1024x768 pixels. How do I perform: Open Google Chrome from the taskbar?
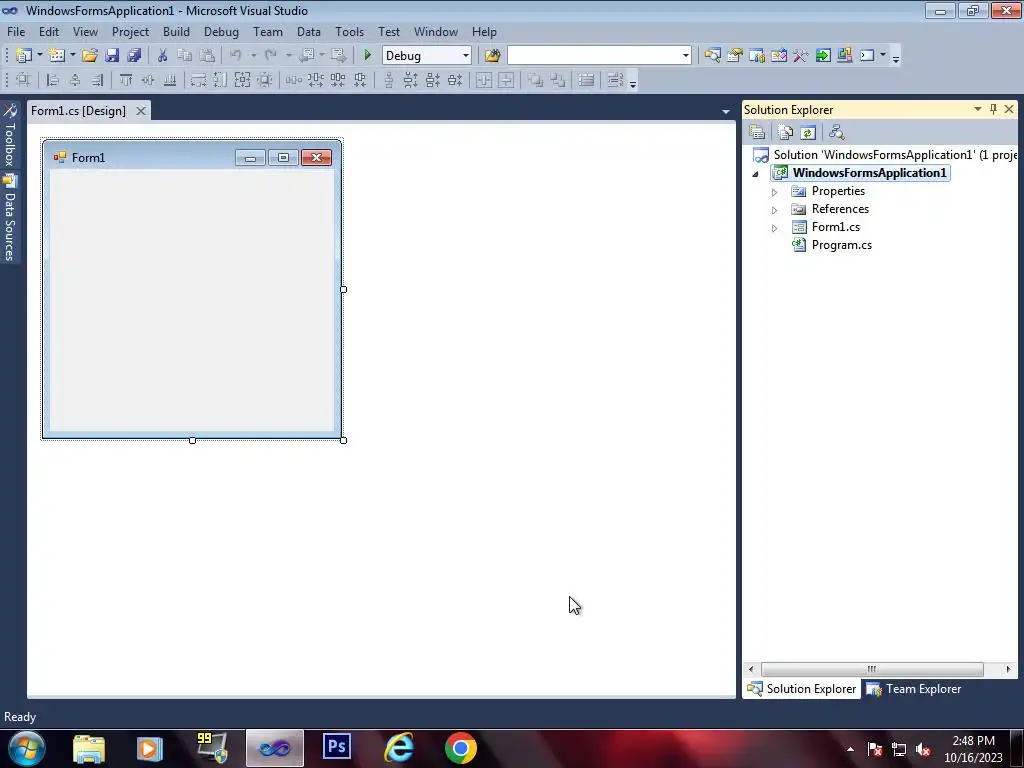pyautogui.click(x=460, y=748)
